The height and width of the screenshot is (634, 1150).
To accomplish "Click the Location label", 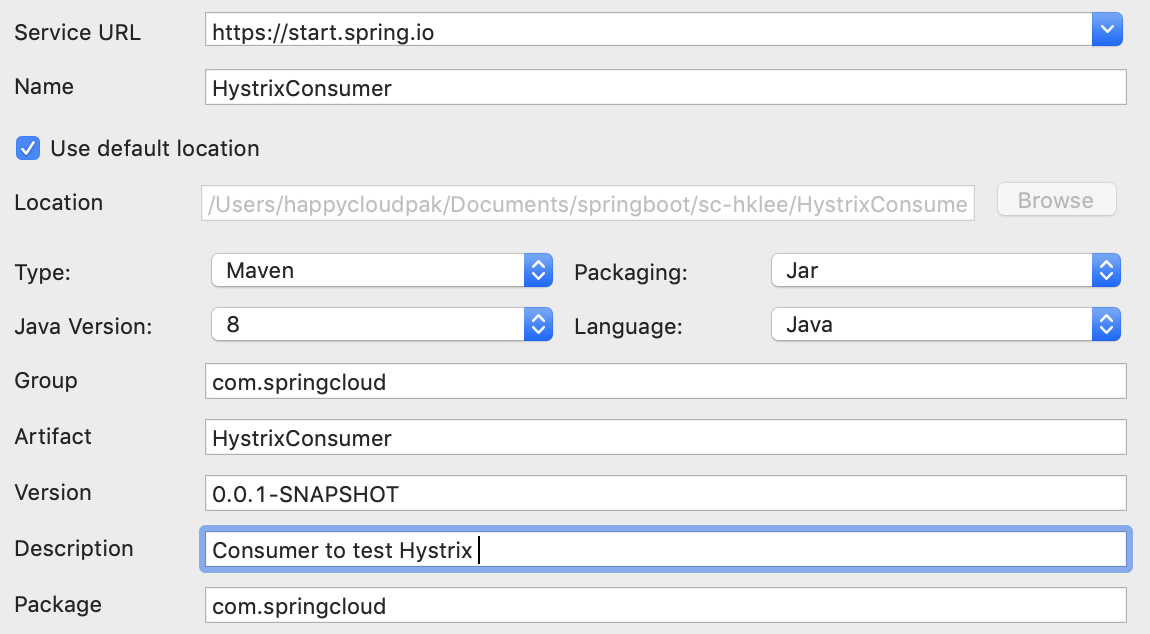I will point(59,203).
